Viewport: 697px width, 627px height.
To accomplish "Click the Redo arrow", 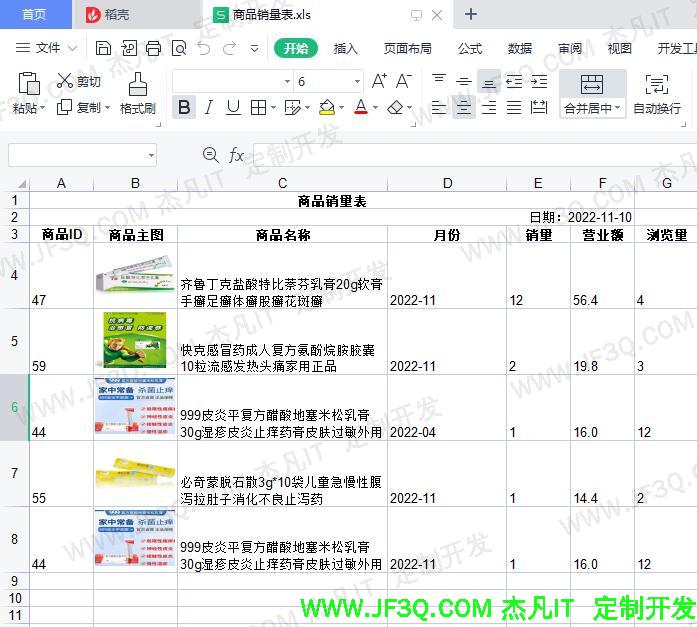I will [x=229, y=48].
